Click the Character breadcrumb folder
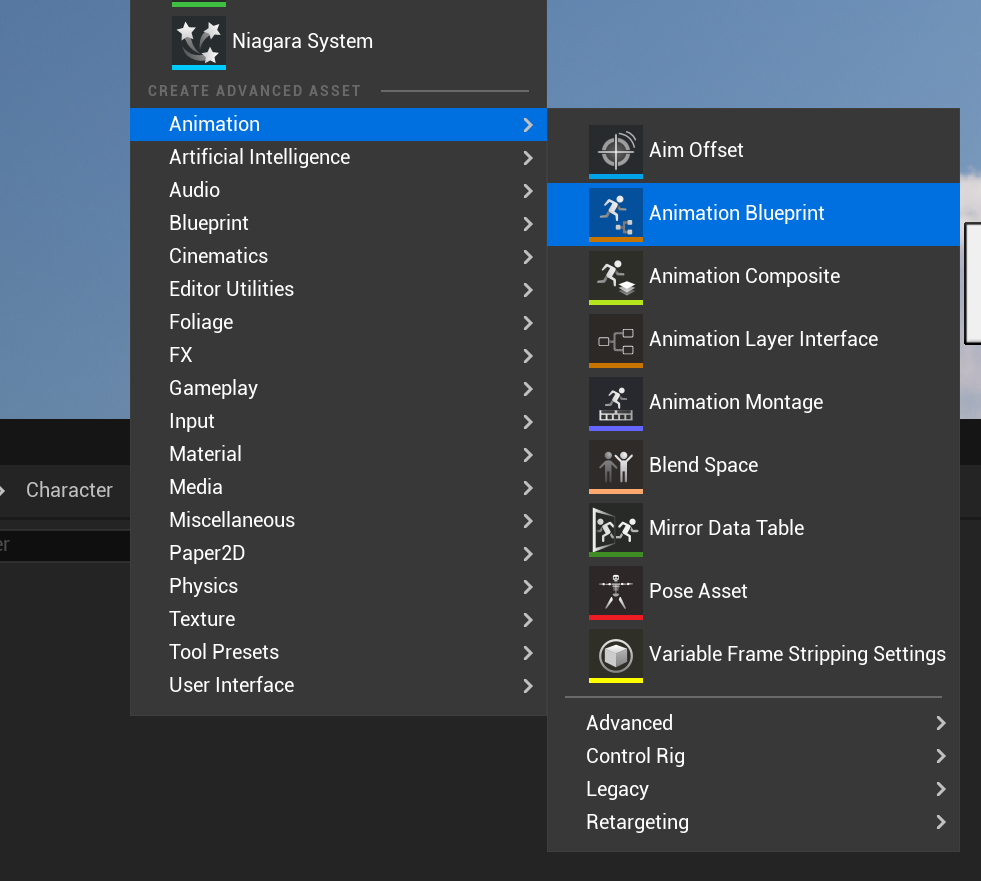This screenshot has height=881, width=981. click(x=69, y=490)
